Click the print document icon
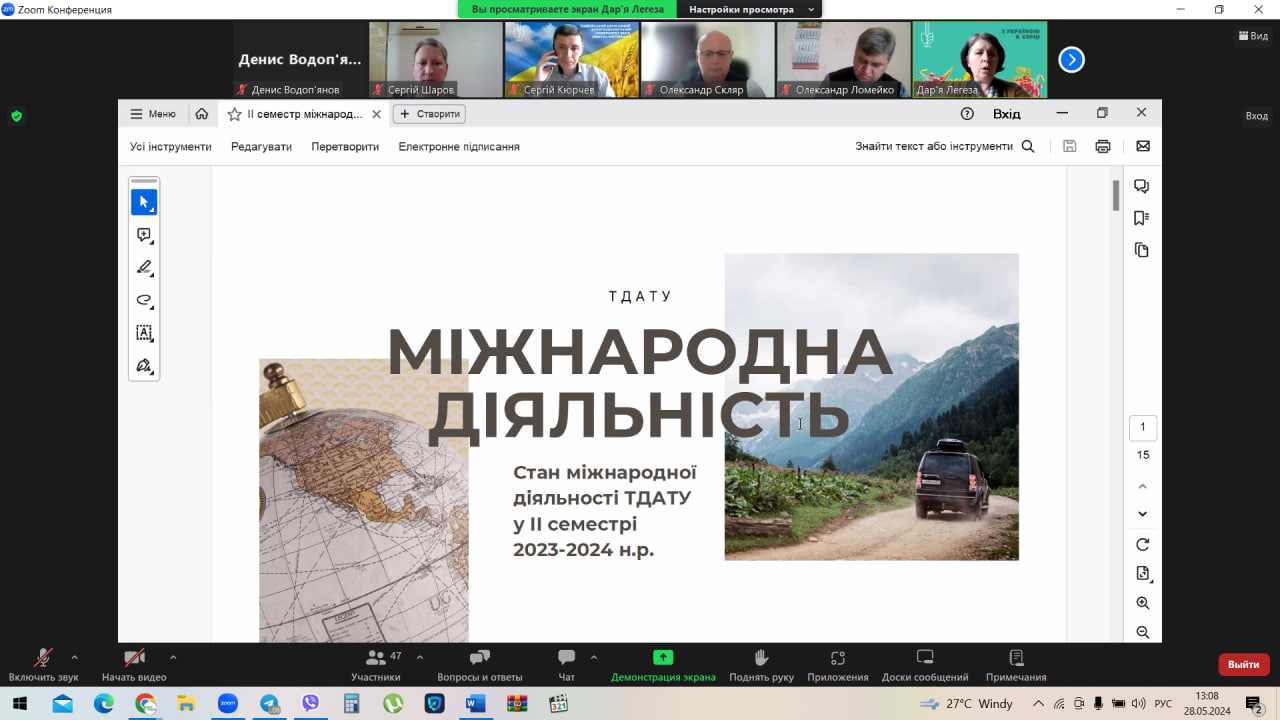 pos(1103,146)
